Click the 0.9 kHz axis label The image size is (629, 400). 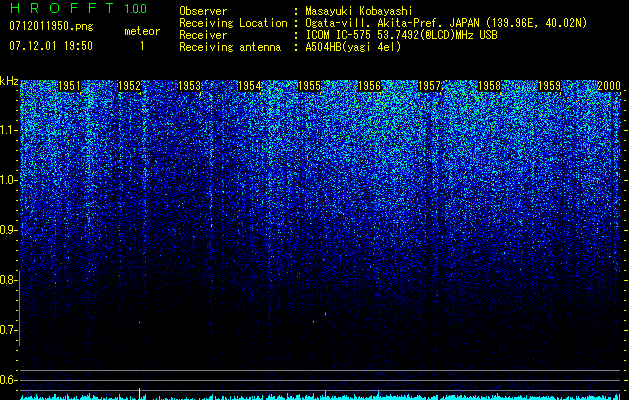[10, 230]
